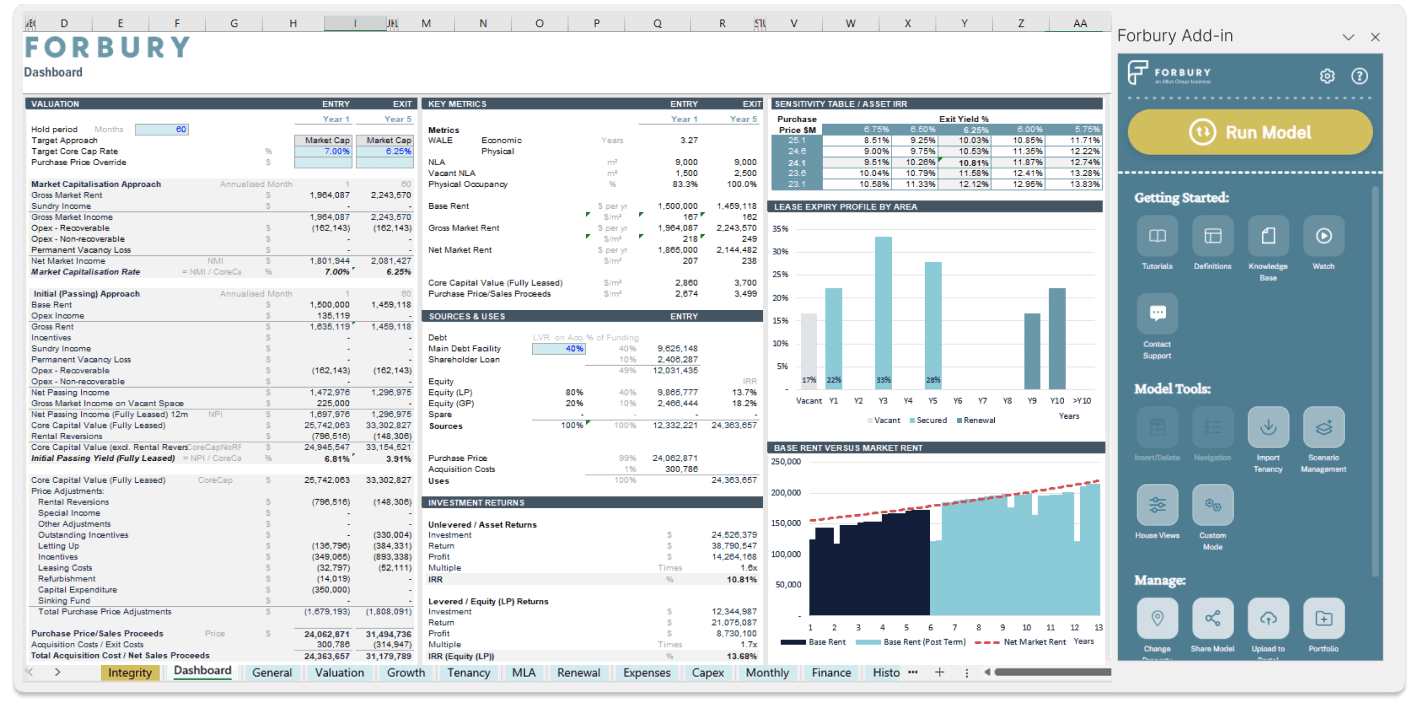Open the Share Model tool
The image size is (1417, 701).
[x=1212, y=620]
